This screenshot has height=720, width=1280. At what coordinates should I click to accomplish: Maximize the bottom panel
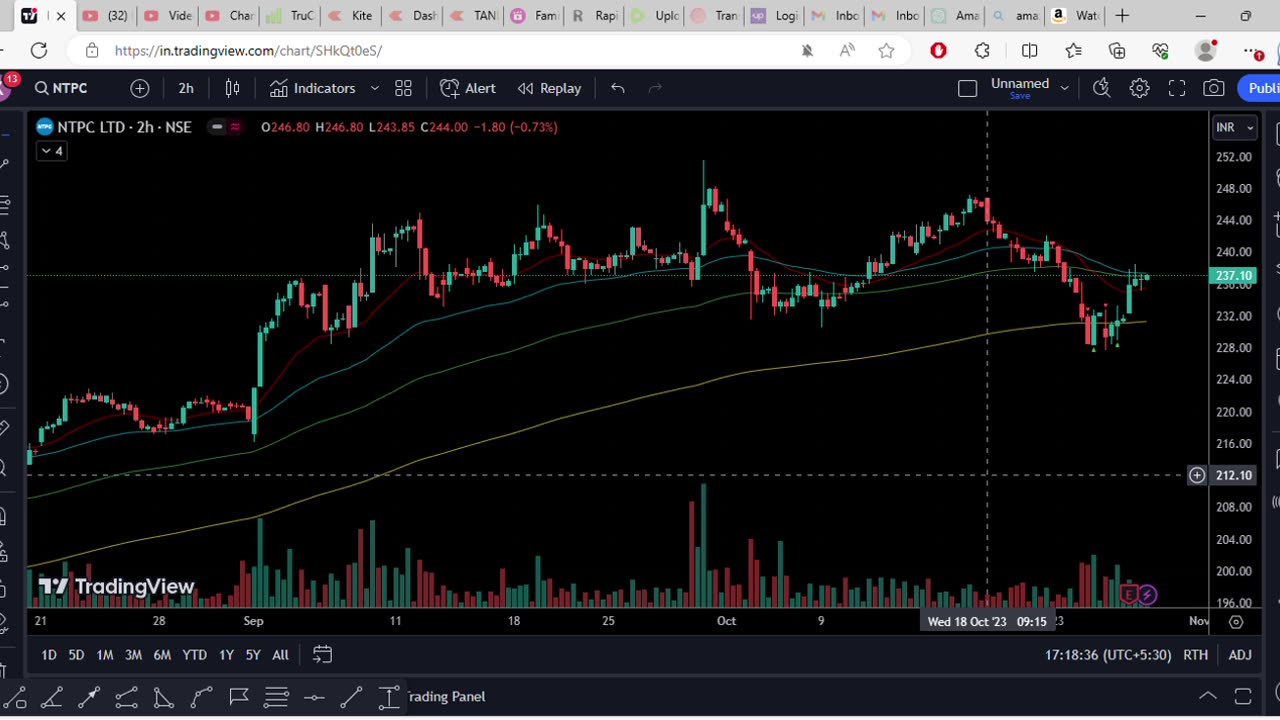(x=1243, y=696)
